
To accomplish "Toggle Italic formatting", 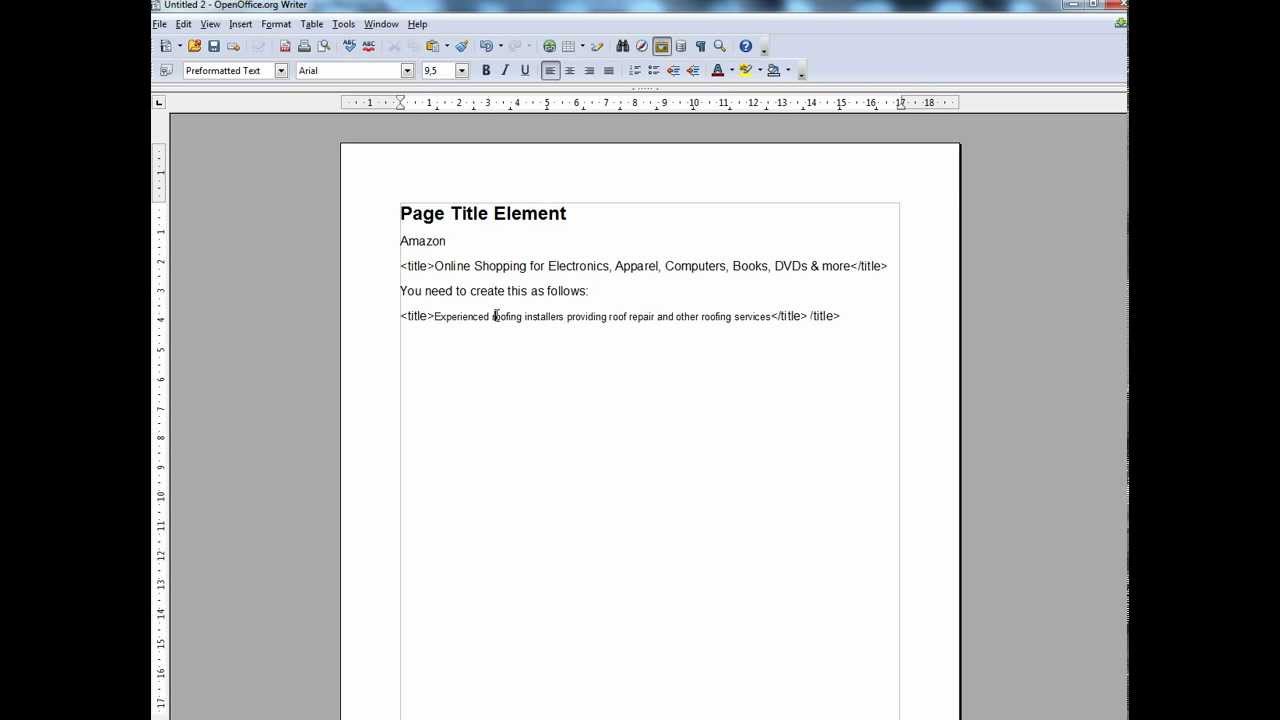I will pos(505,70).
